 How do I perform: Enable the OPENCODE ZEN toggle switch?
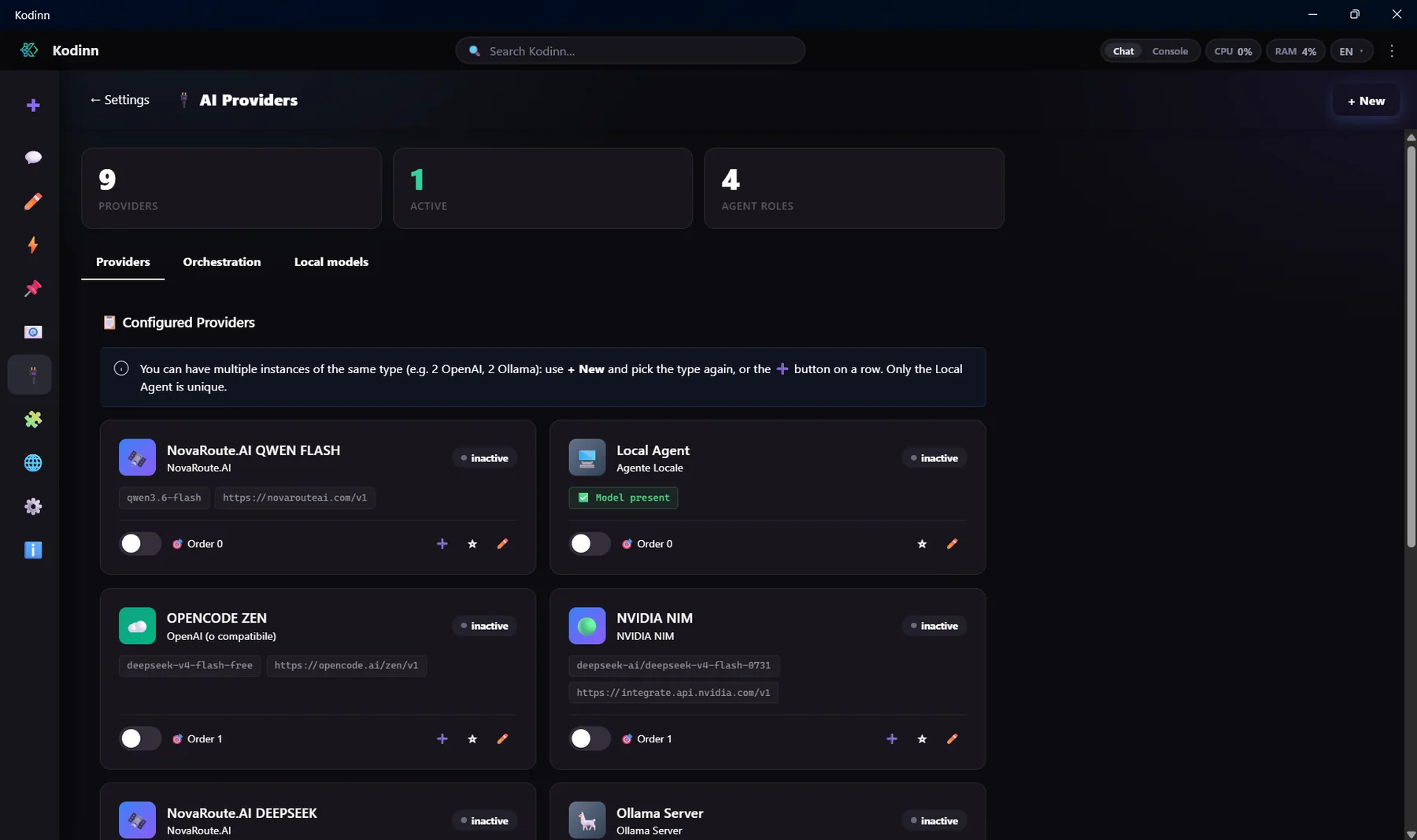[140, 738]
